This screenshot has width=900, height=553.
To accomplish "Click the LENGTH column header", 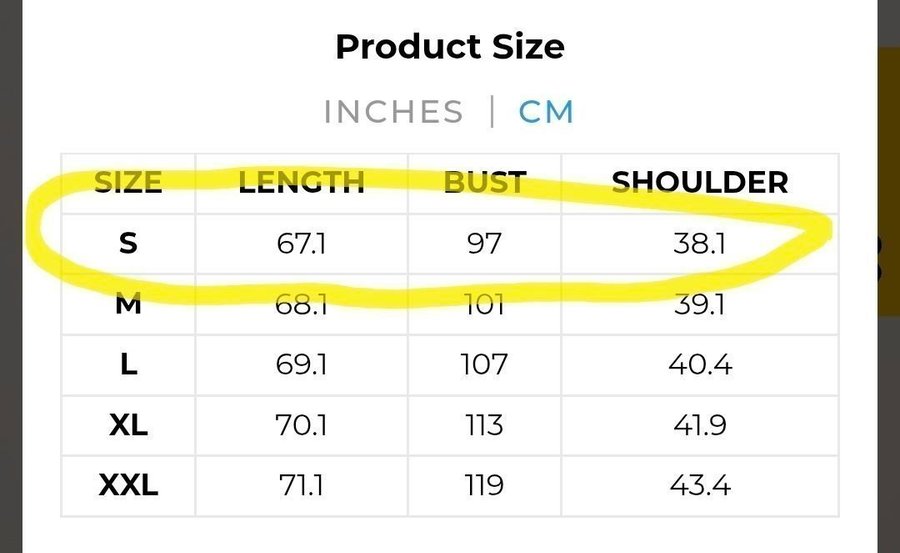I will tap(301, 182).
